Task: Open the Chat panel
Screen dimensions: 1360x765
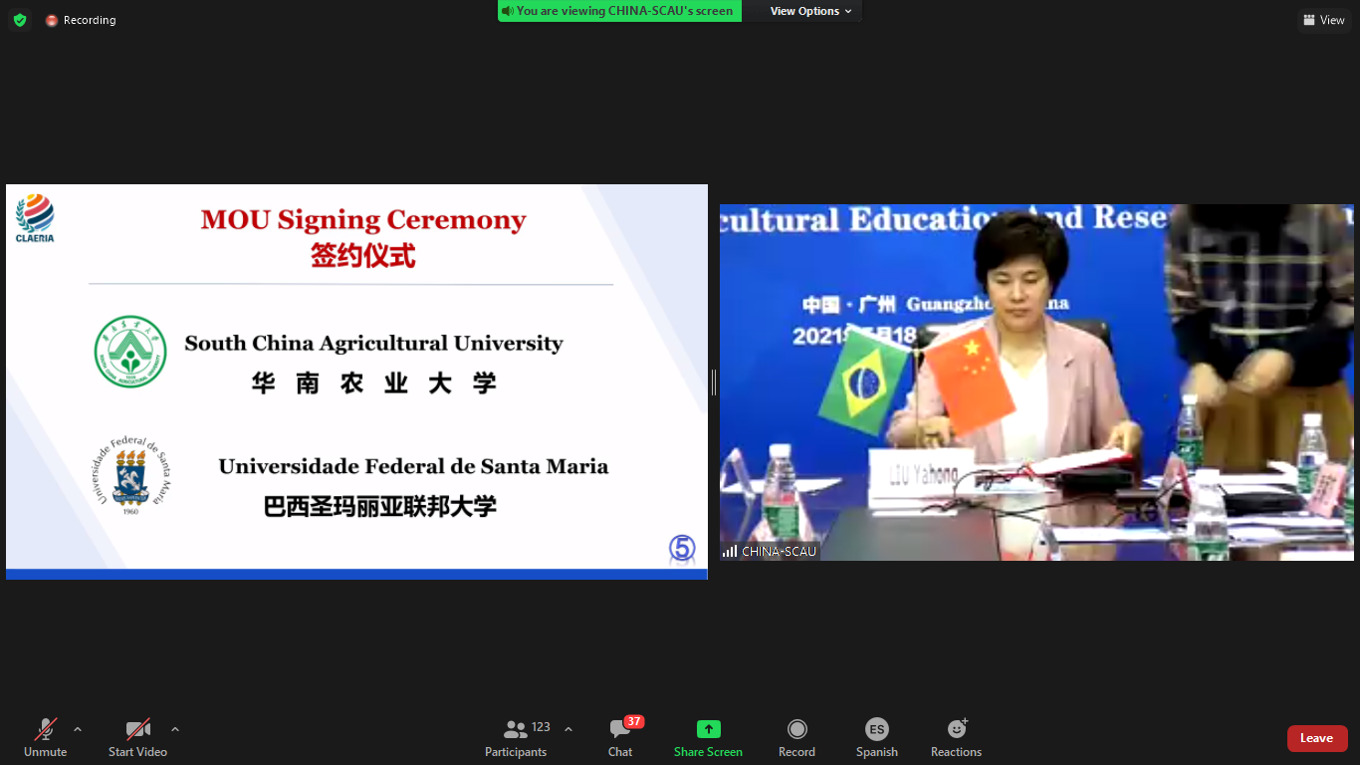Action: pos(620,738)
